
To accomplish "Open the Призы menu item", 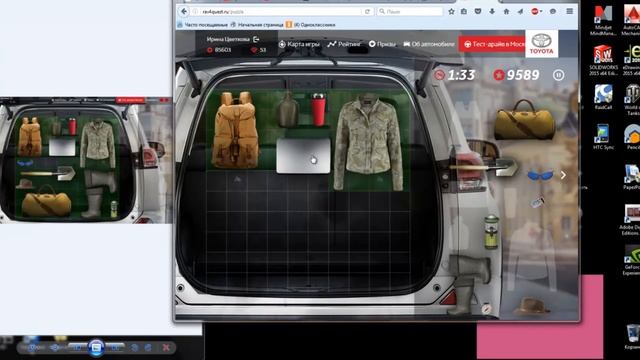I will pyautogui.click(x=382, y=44).
